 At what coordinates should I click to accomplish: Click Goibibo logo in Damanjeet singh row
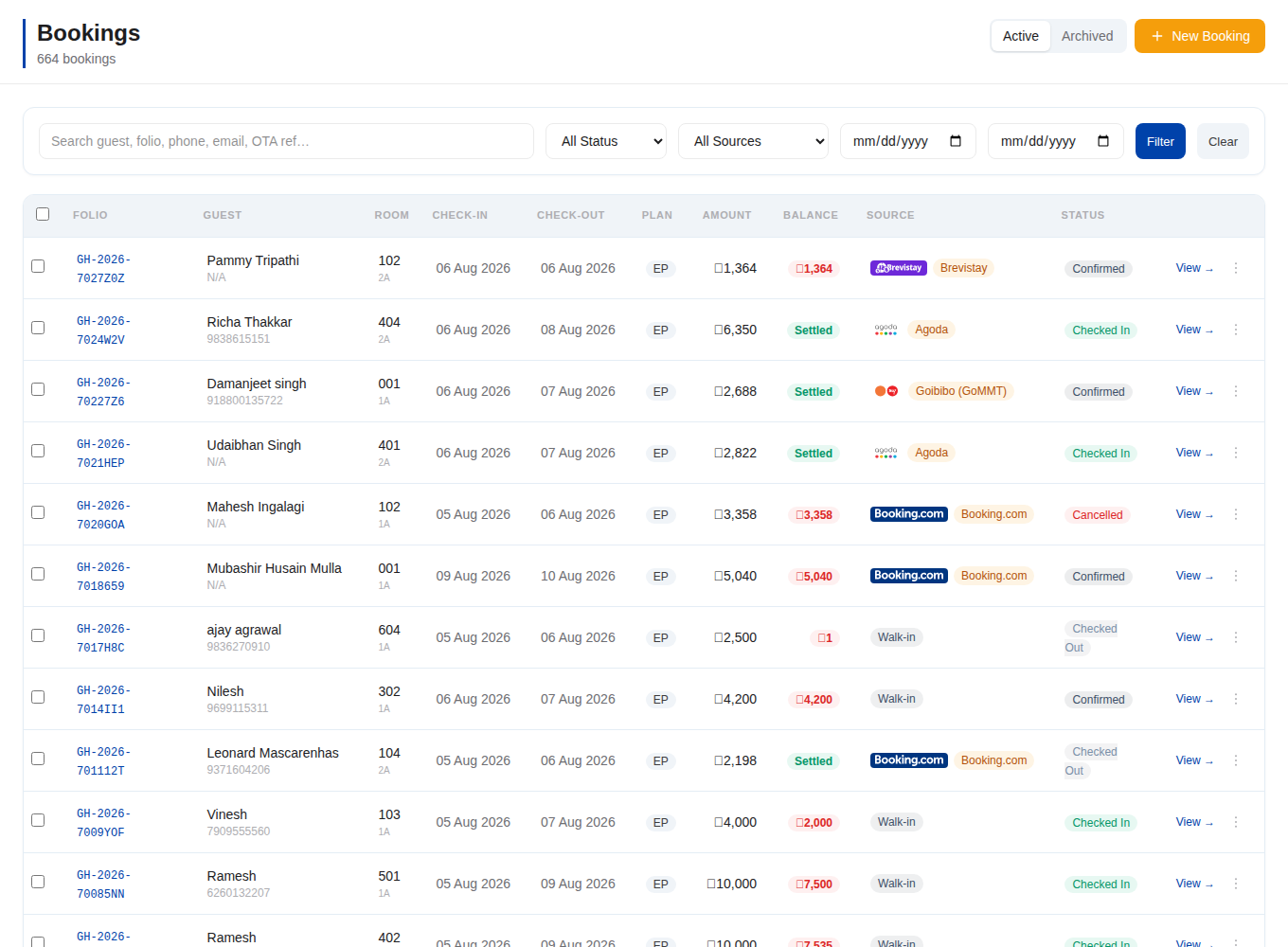tap(885, 391)
